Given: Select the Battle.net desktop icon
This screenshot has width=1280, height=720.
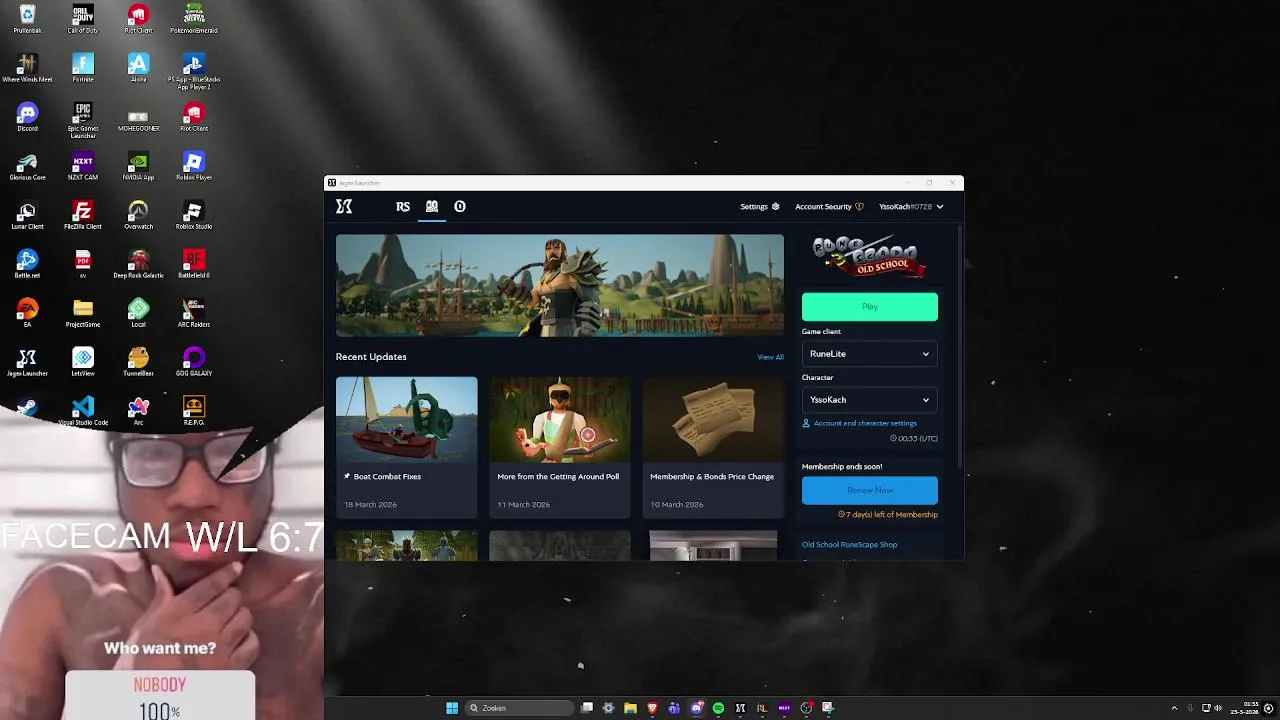Looking at the screenshot, I should (x=27, y=264).
